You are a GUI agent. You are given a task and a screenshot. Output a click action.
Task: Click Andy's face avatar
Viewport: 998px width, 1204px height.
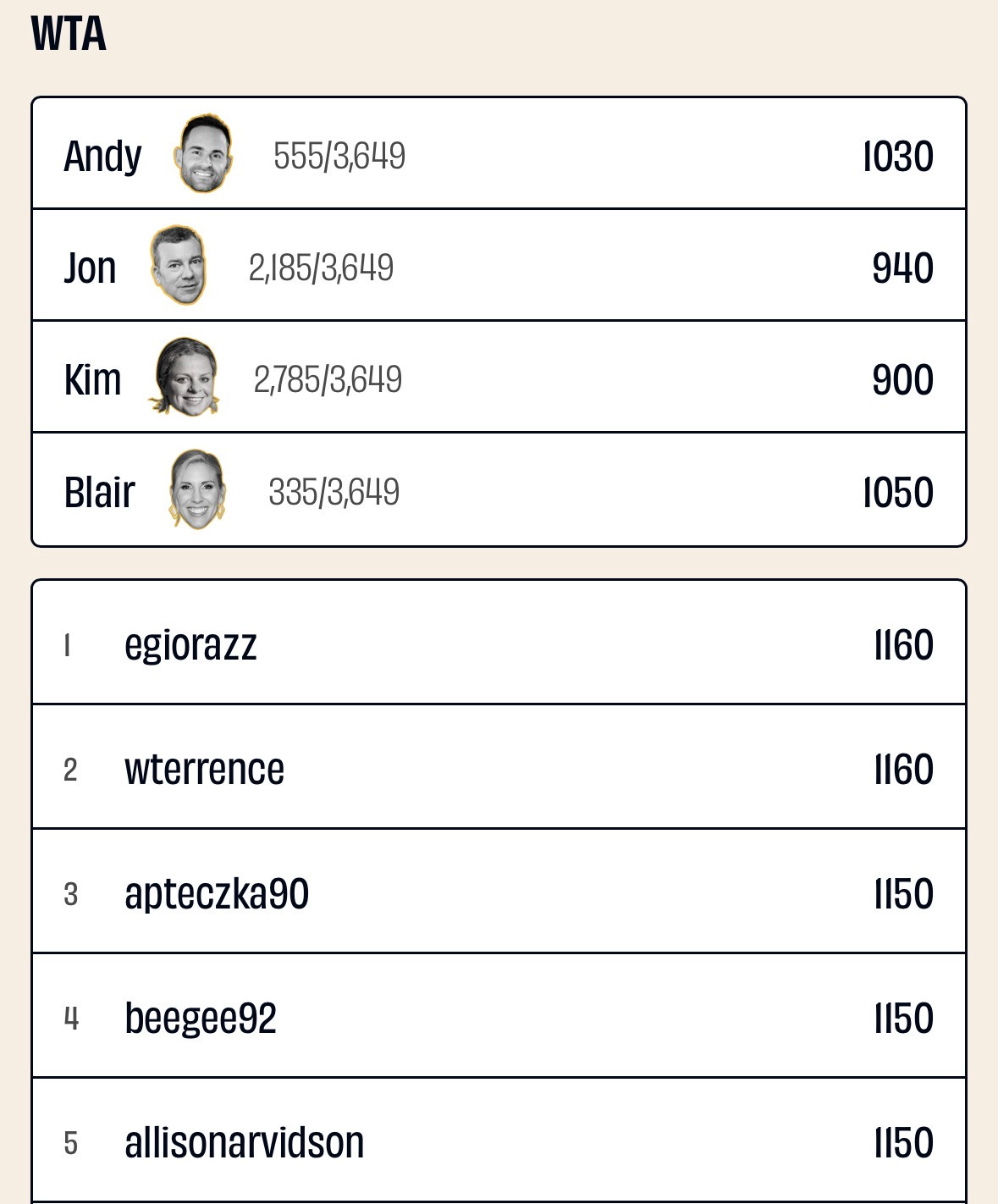(x=204, y=154)
